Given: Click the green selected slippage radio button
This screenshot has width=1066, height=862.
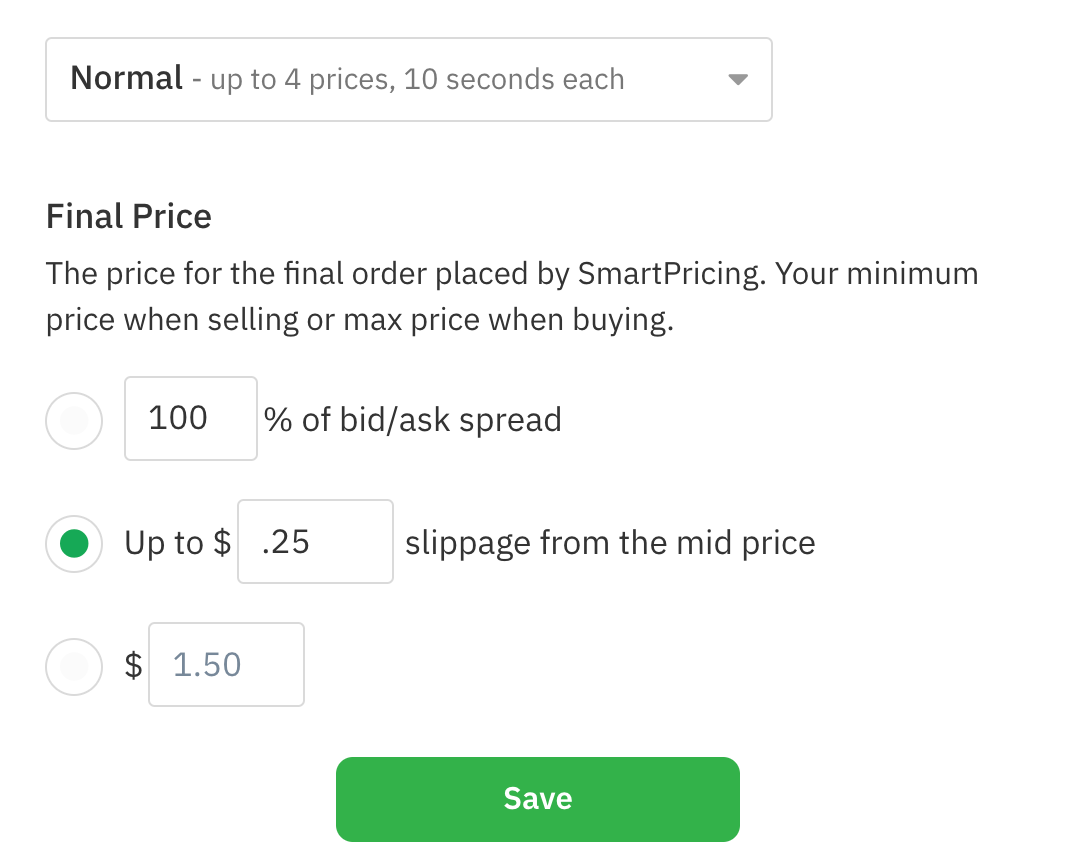Looking at the screenshot, I should tap(74, 543).
